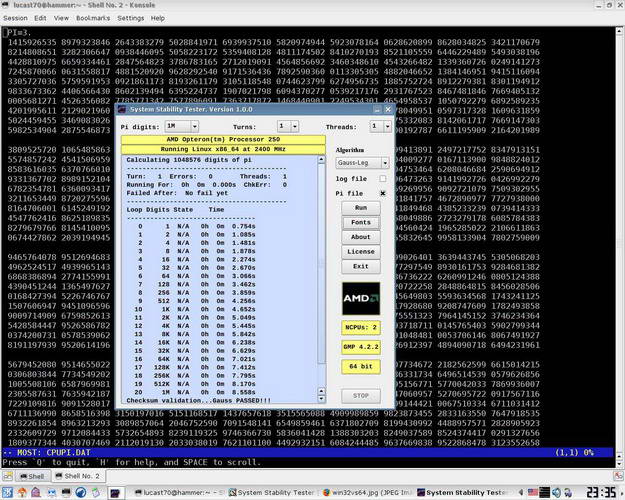Uncheck the Pi file checkbox
This screenshot has height=500, width=625.
[x=383, y=193]
